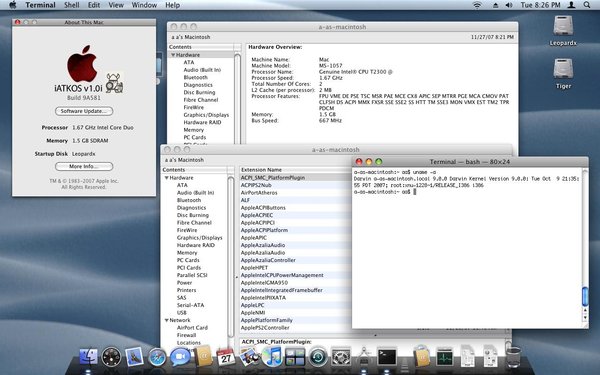The width and height of the screenshot is (600, 375).
Task: Open the volume control in menu bar
Action: point(509,5)
